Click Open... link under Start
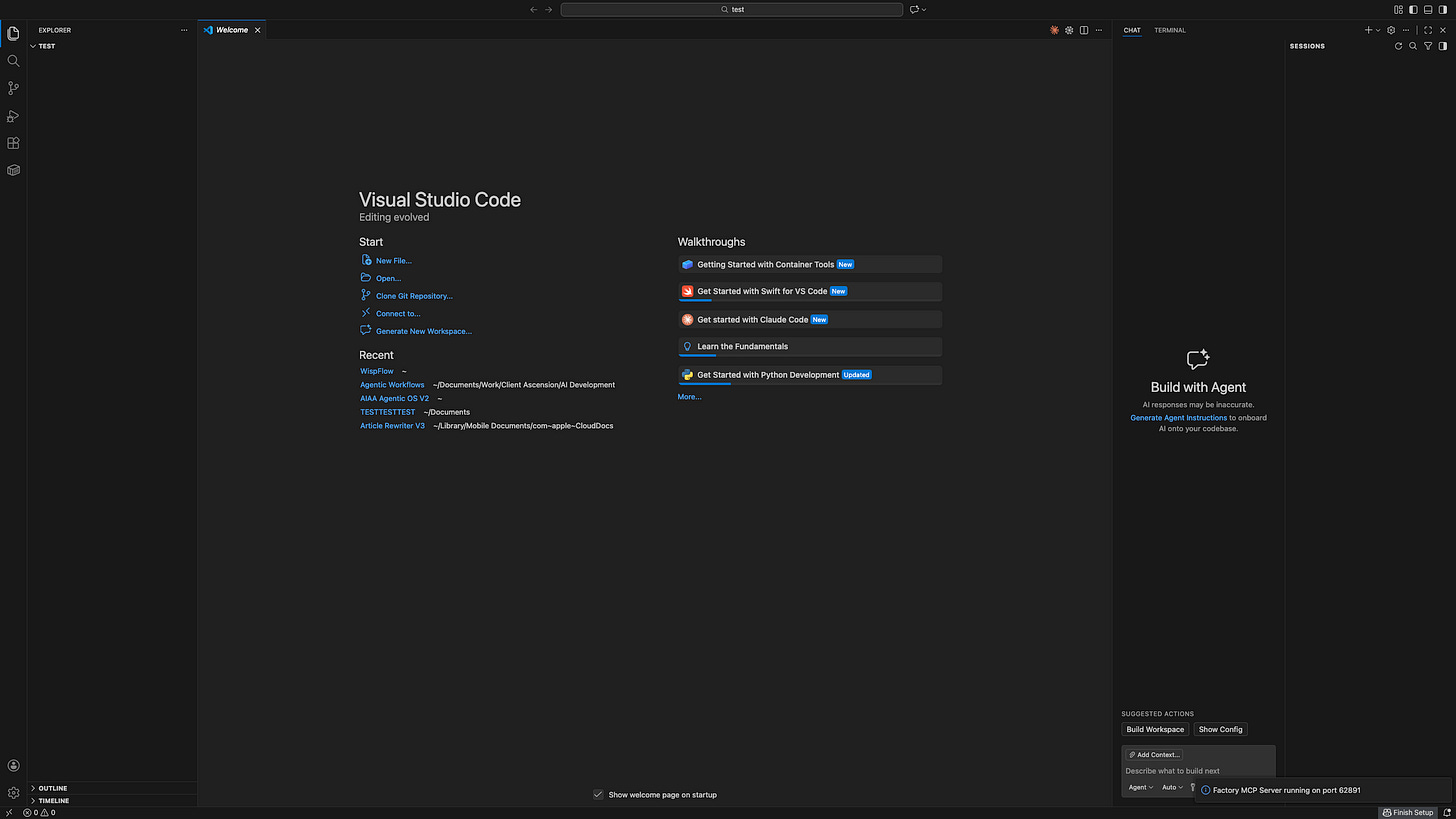Image resolution: width=1456 pixels, height=819 pixels. (388, 278)
